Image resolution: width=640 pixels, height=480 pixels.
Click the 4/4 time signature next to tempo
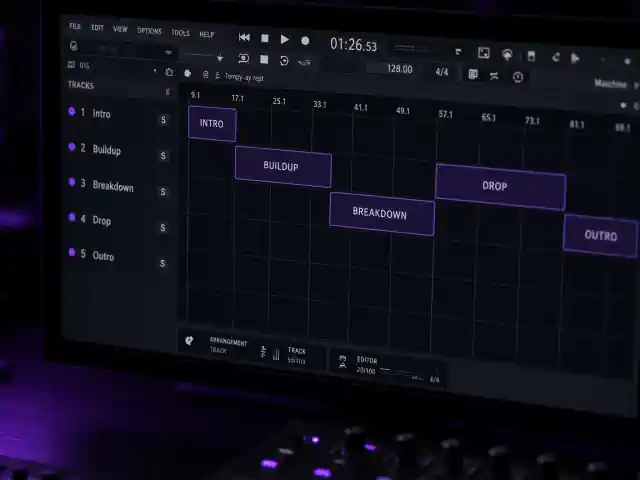point(442,72)
